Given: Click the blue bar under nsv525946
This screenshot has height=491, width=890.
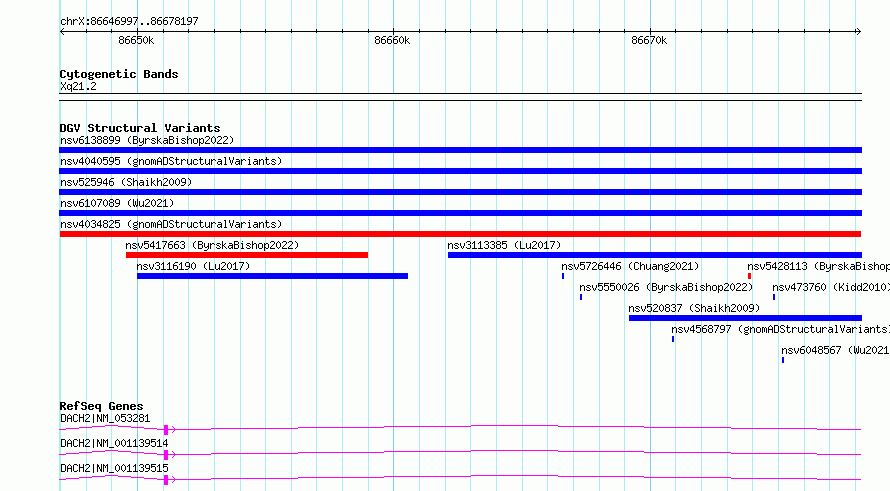Looking at the screenshot, I should [x=460, y=192].
